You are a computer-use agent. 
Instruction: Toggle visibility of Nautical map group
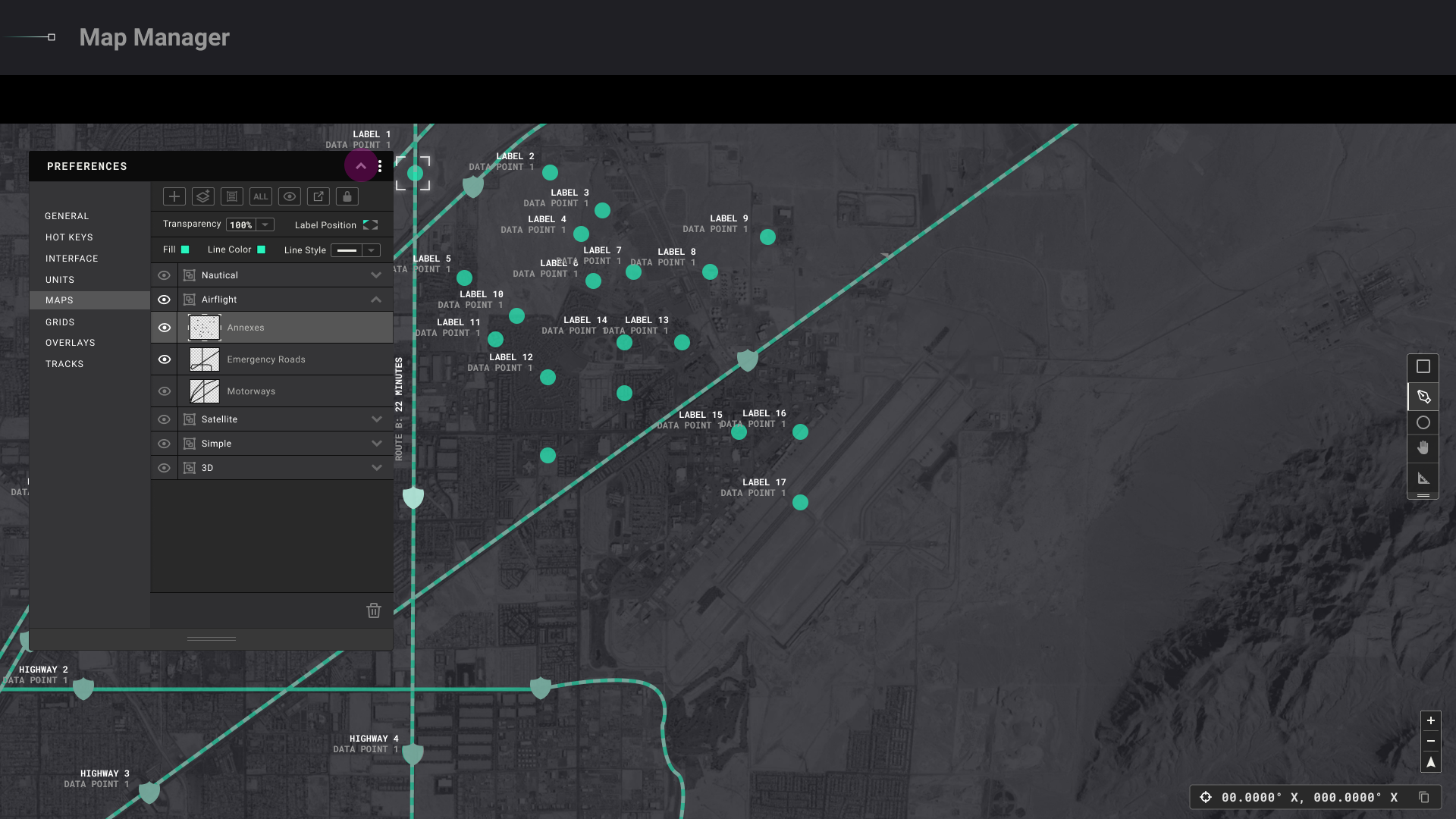(164, 275)
